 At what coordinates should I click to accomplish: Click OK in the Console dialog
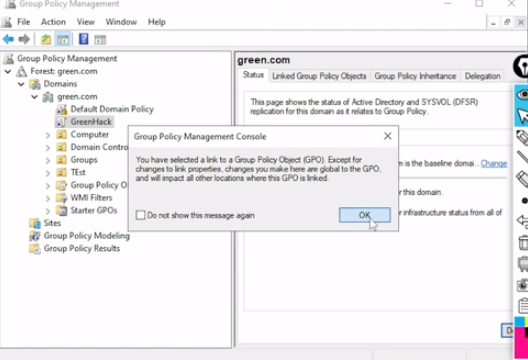coord(365,215)
